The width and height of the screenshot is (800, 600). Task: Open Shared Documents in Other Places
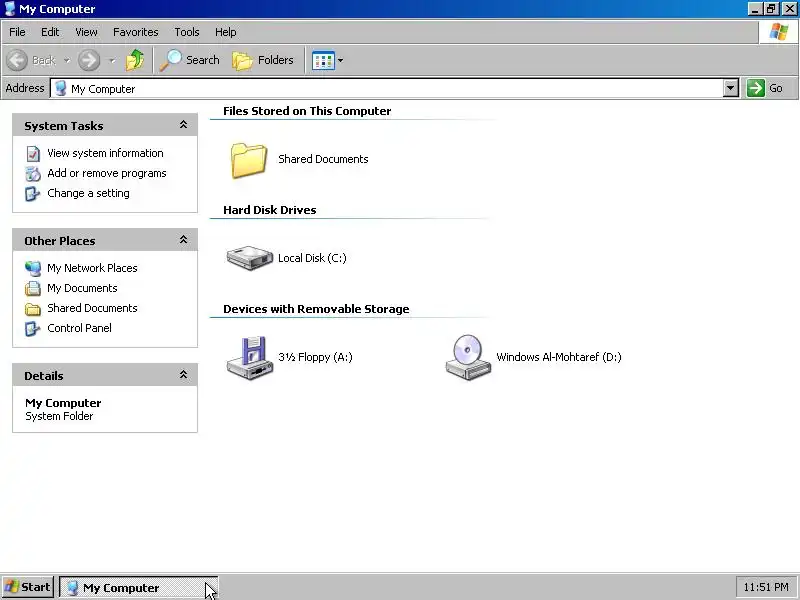pos(92,308)
